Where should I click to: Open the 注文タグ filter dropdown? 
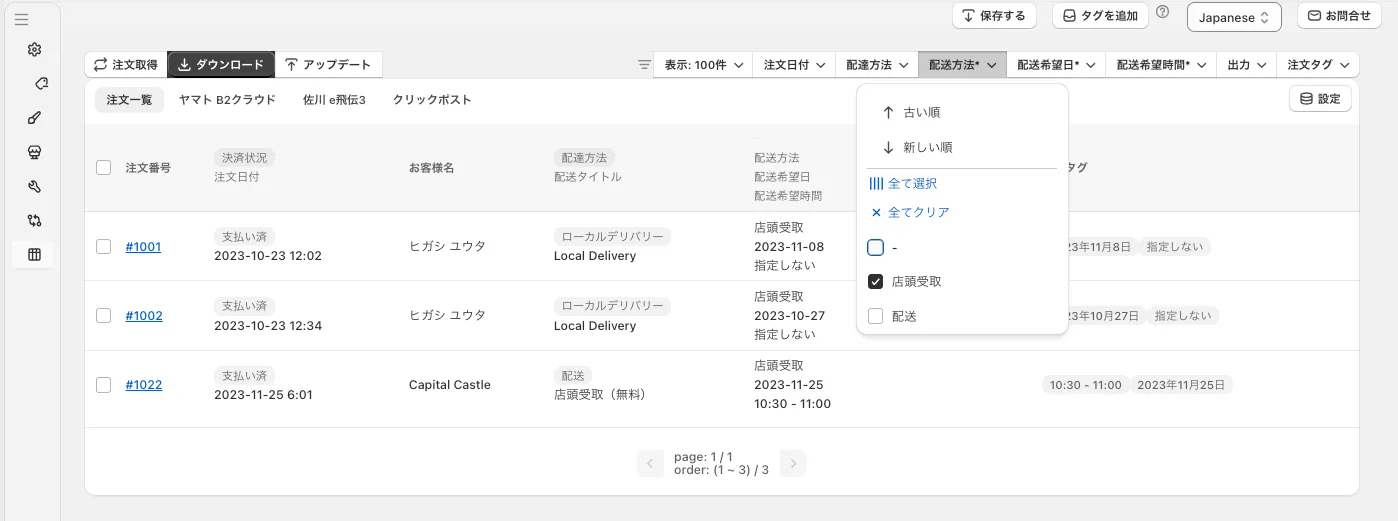1317,65
